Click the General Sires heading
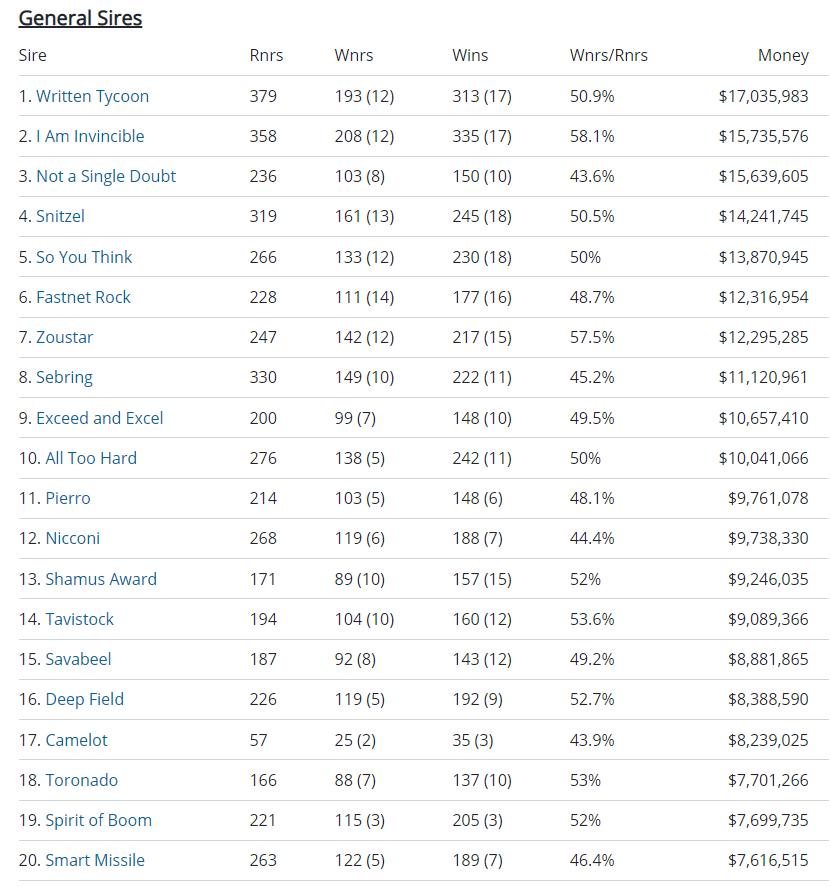Viewport: 831px width, 887px height. click(x=80, y=18)
